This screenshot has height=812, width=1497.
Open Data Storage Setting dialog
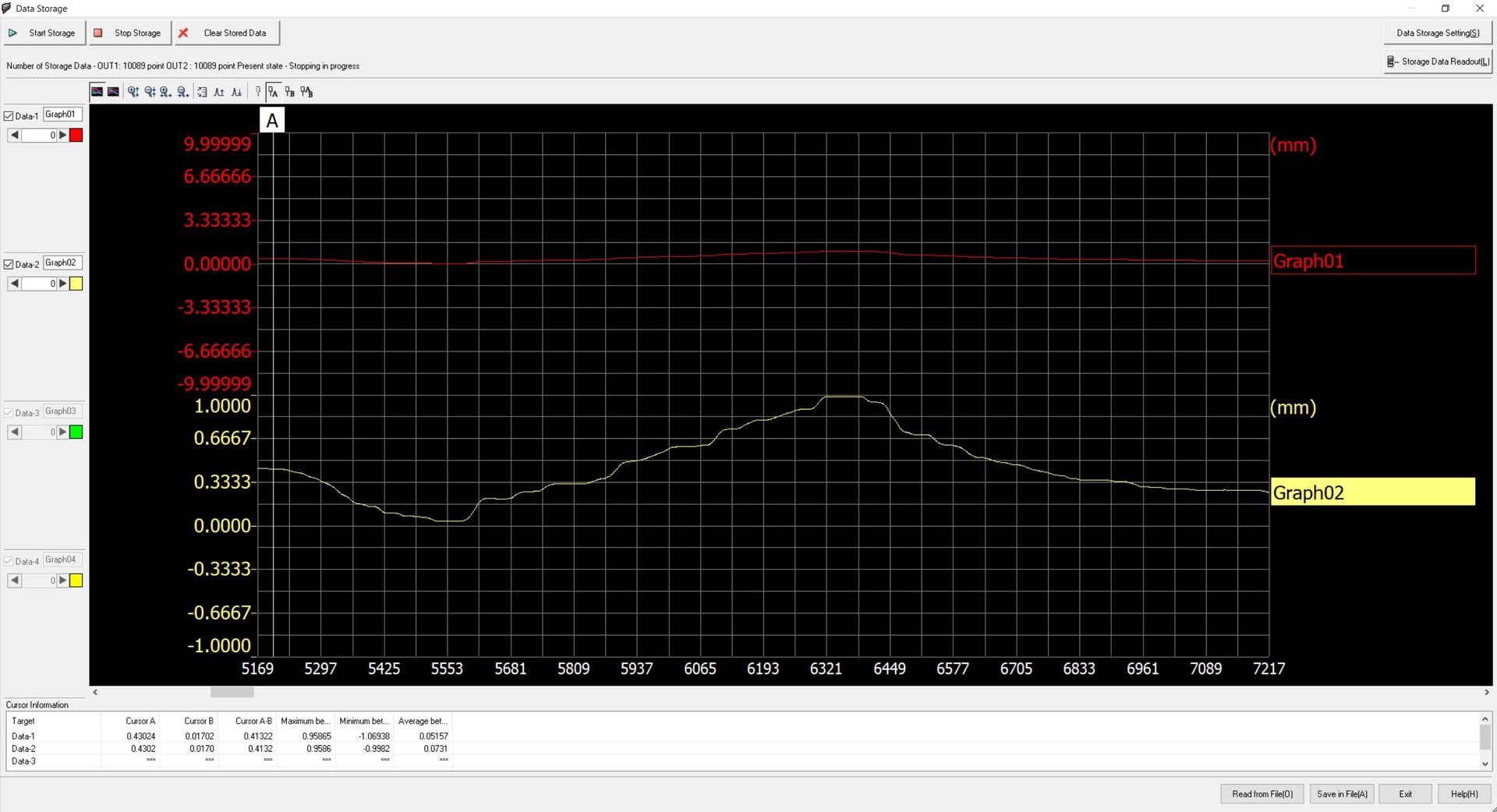1437,33
